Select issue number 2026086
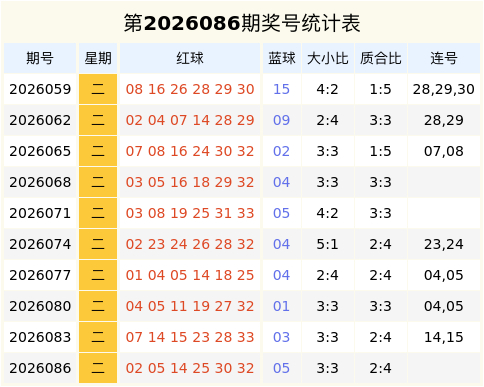This screenshot has height=387, width=484. click(40, 368)
